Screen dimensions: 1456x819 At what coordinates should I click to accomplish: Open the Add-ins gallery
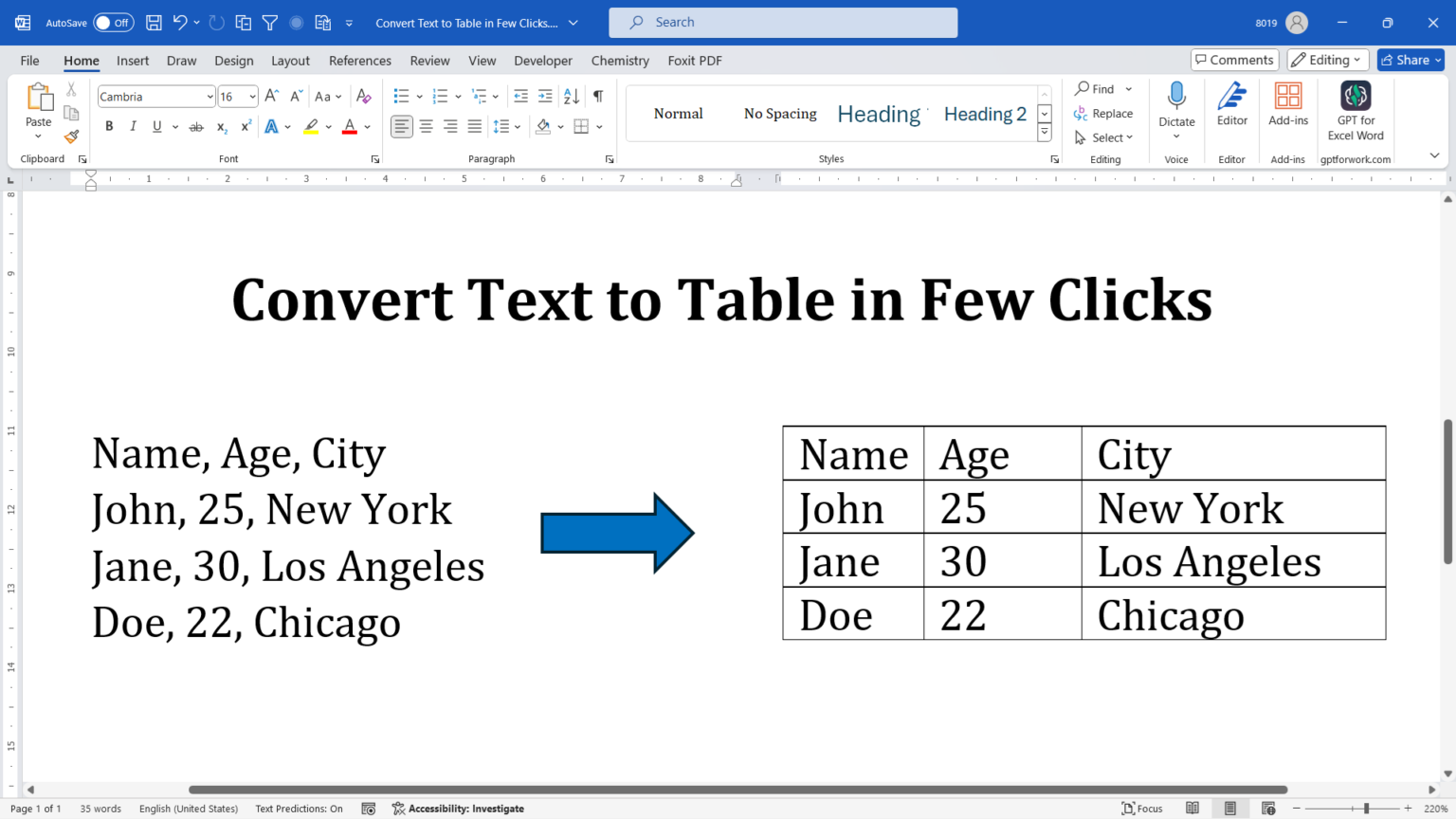[x=1287, y=104]
